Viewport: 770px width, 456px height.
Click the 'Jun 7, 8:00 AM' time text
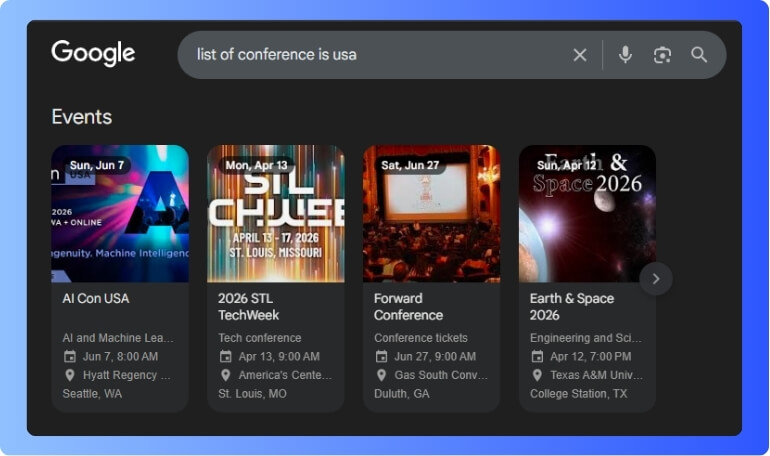120,356
